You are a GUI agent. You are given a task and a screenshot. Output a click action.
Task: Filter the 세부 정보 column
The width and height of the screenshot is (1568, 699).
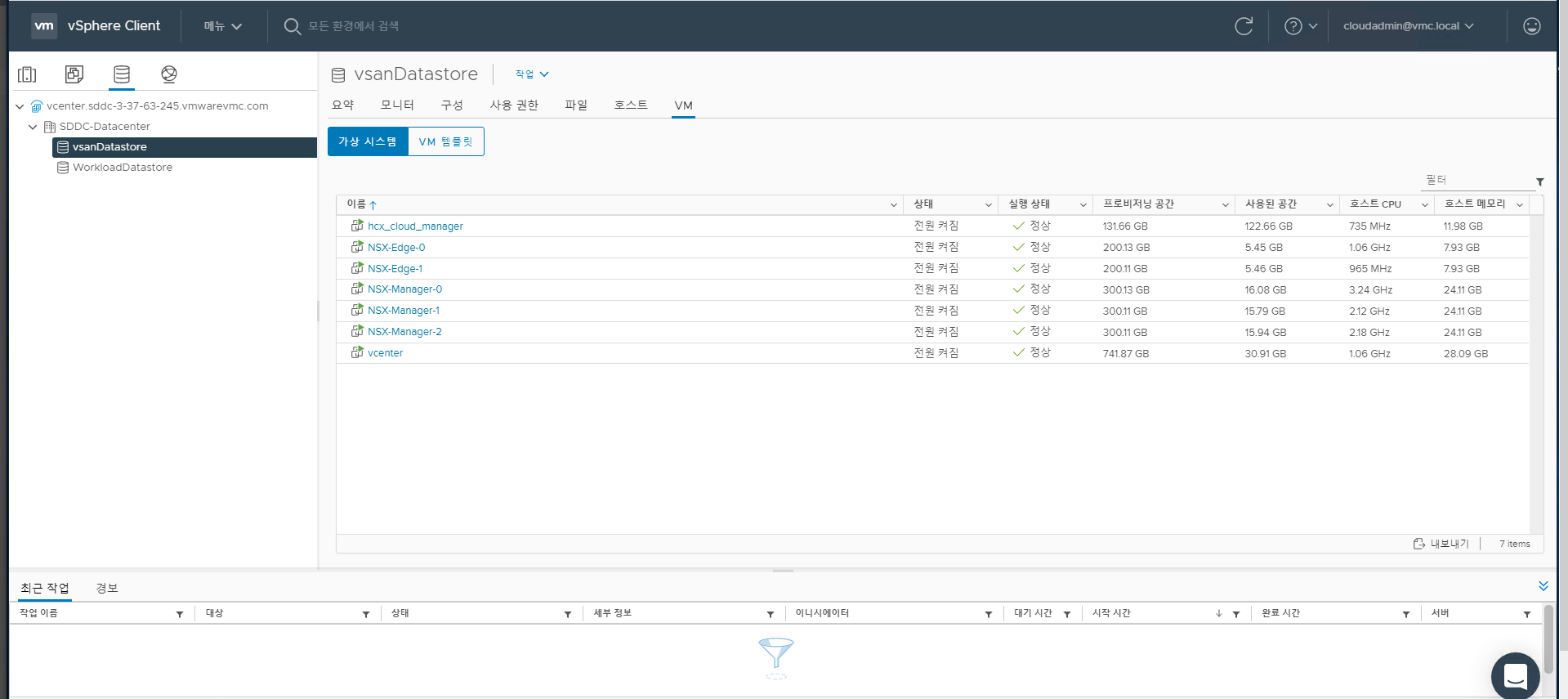[x=770, y=614]
